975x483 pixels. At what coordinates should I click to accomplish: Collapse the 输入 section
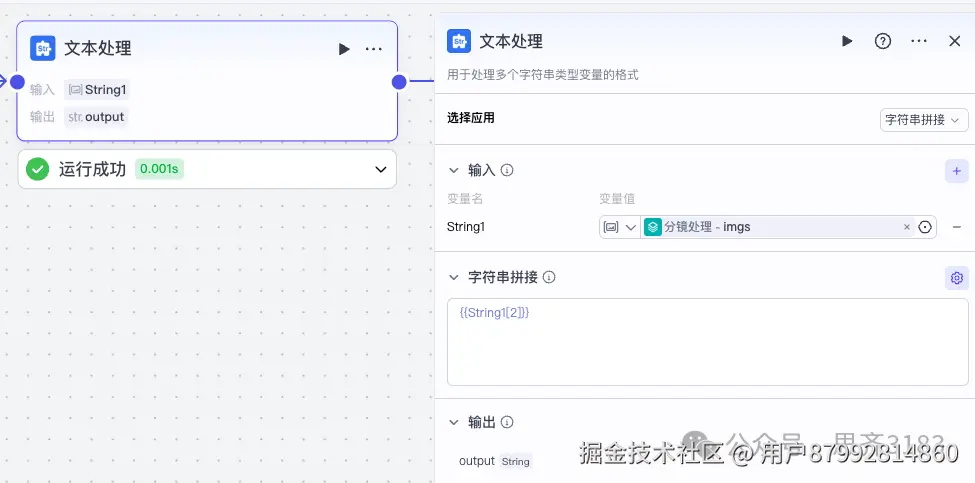(454, 170)
